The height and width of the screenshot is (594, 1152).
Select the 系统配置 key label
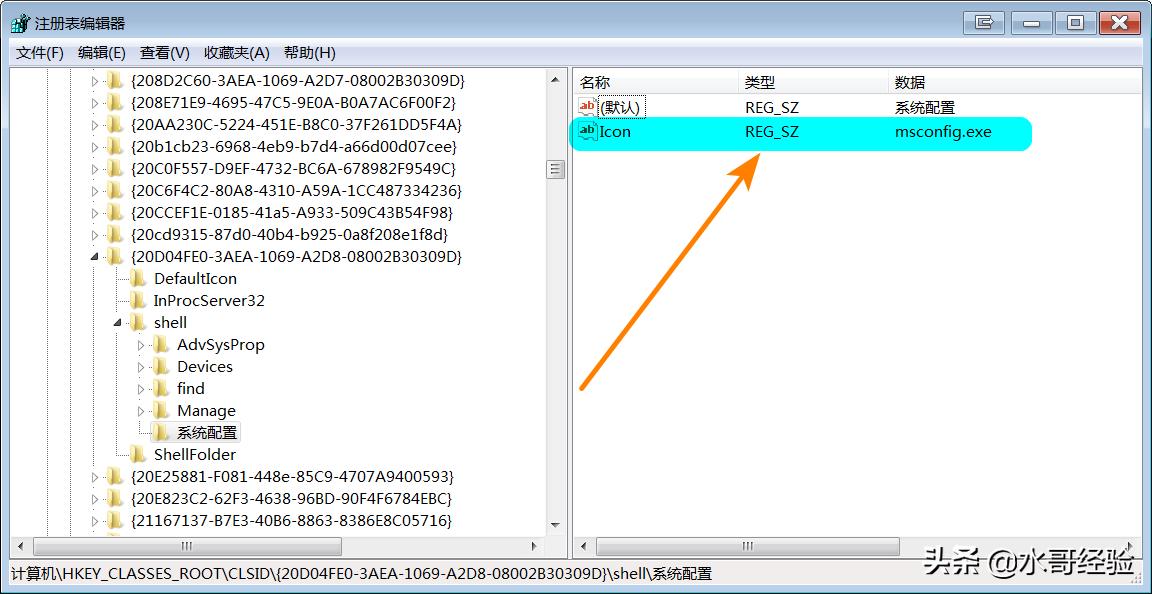pyautogui.click(x=207, y=432)
